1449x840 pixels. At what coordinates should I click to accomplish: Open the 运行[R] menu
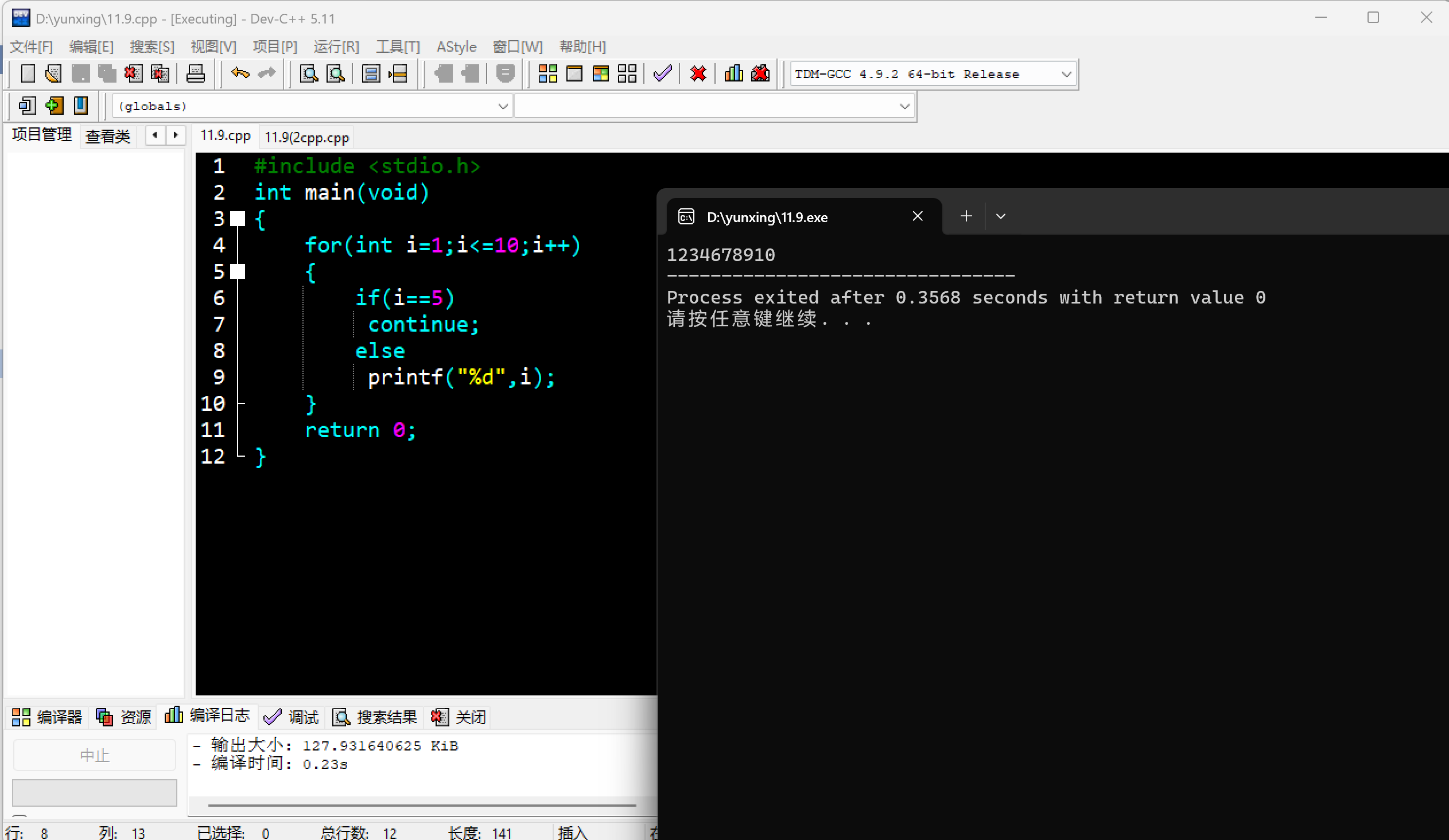336,46
